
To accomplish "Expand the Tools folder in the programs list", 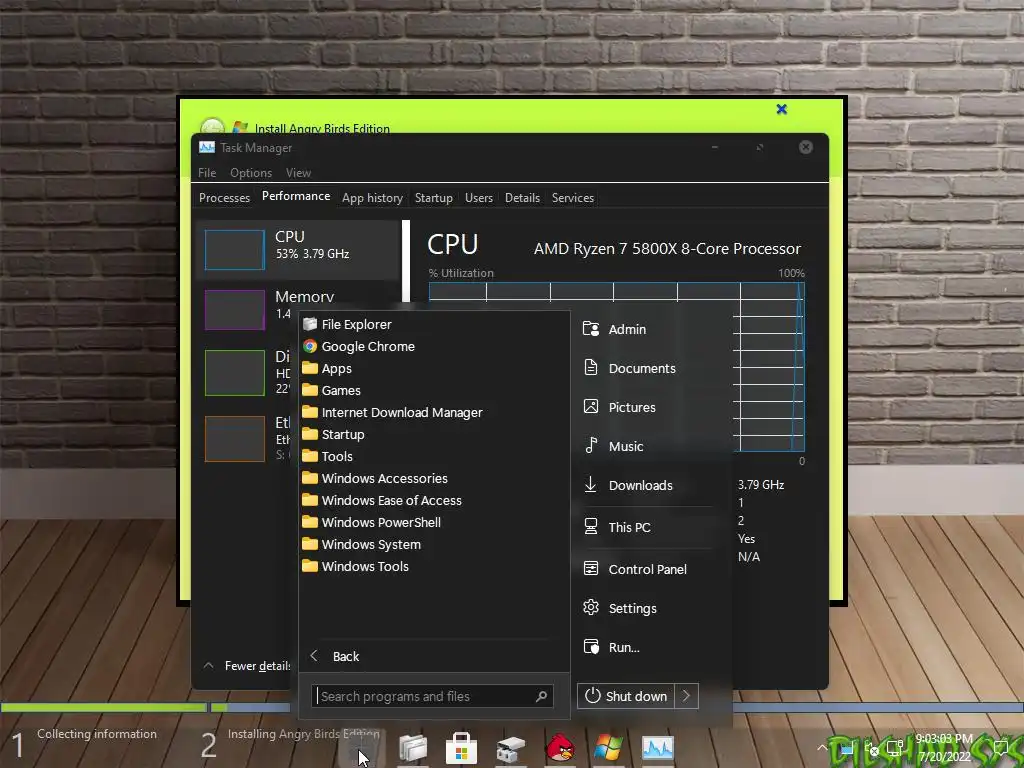I will pyautogui.click(x=336, y=456).
